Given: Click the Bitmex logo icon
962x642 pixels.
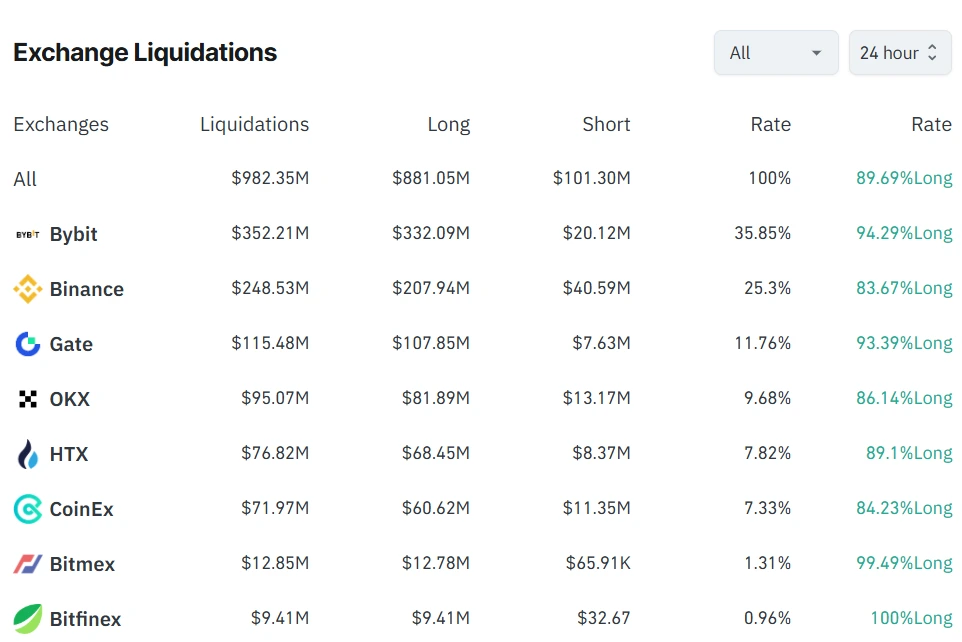Looking at the screenshot, I should coord(27,564).
